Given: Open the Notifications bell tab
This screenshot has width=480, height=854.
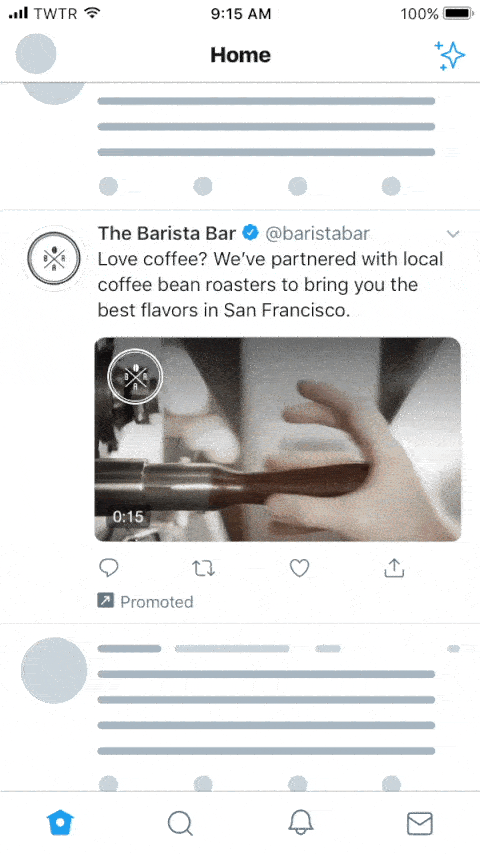Looking at the screenshot, I should [x=300, y=822].
